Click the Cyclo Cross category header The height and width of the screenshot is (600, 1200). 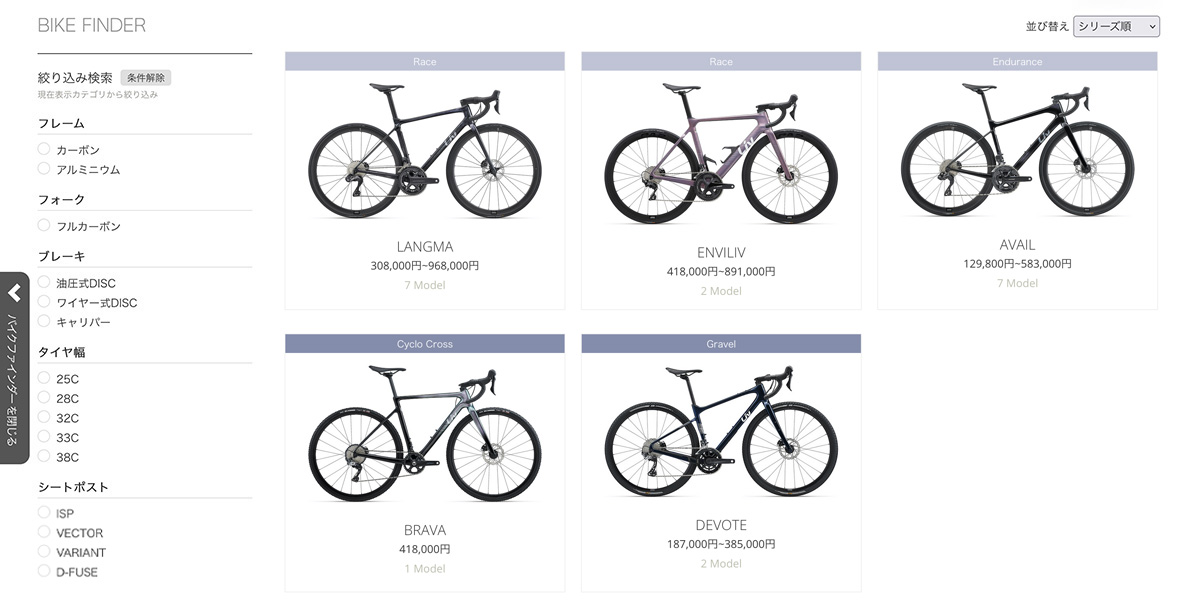[424, 344]
